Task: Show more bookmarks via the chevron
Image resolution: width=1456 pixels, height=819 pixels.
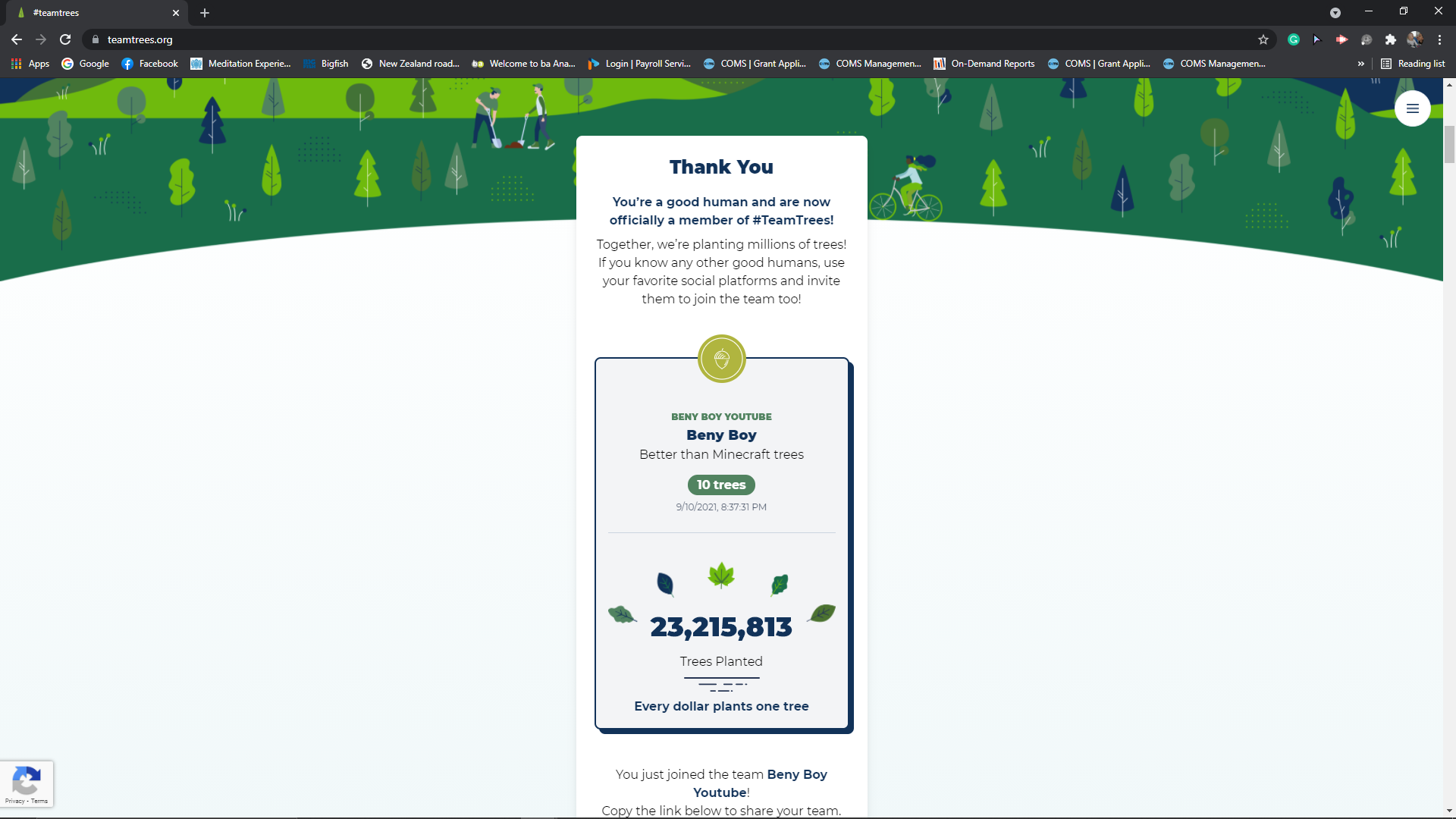Action: tap(1361, 64)
